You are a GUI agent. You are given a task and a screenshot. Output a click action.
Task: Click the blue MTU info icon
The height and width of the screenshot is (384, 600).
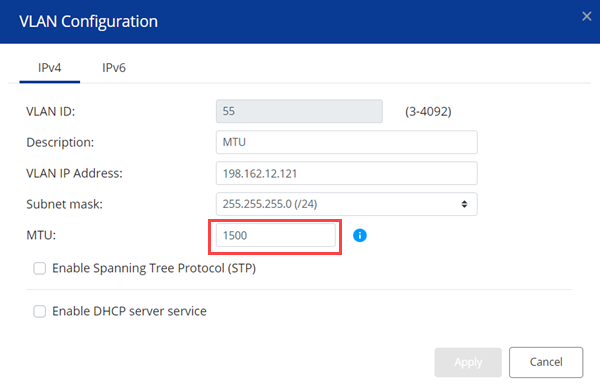click(x=360, y=235)
